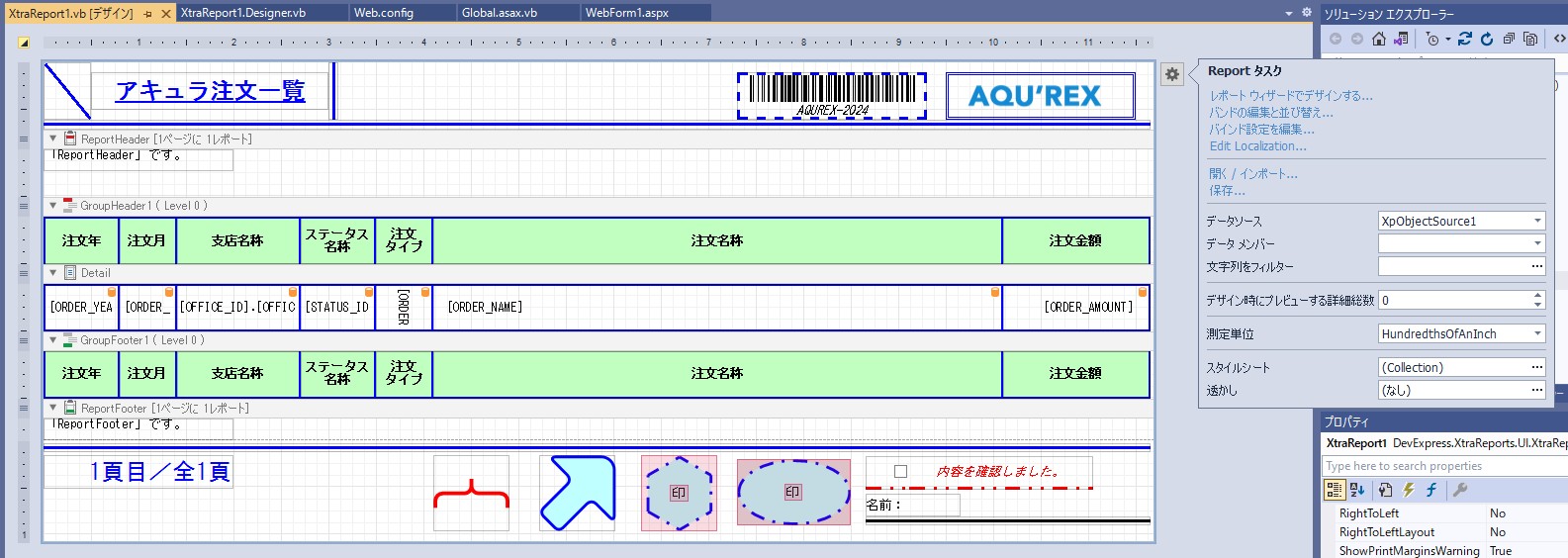1568x558 pixels.
Task: Click the レポート ウィザードでデザインする link
Action: click(1291, 96)
